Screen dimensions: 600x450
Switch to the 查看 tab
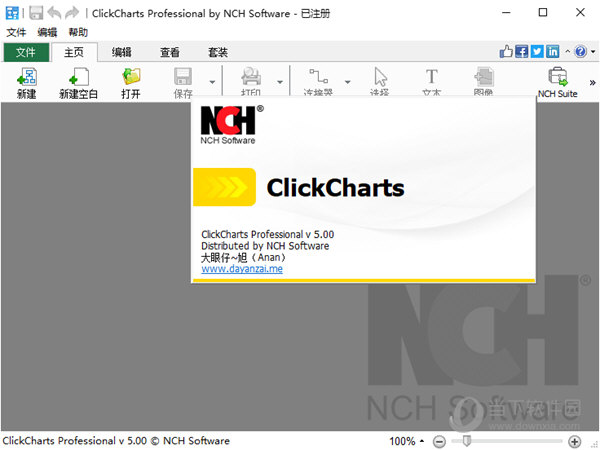(x=170, y=52)
